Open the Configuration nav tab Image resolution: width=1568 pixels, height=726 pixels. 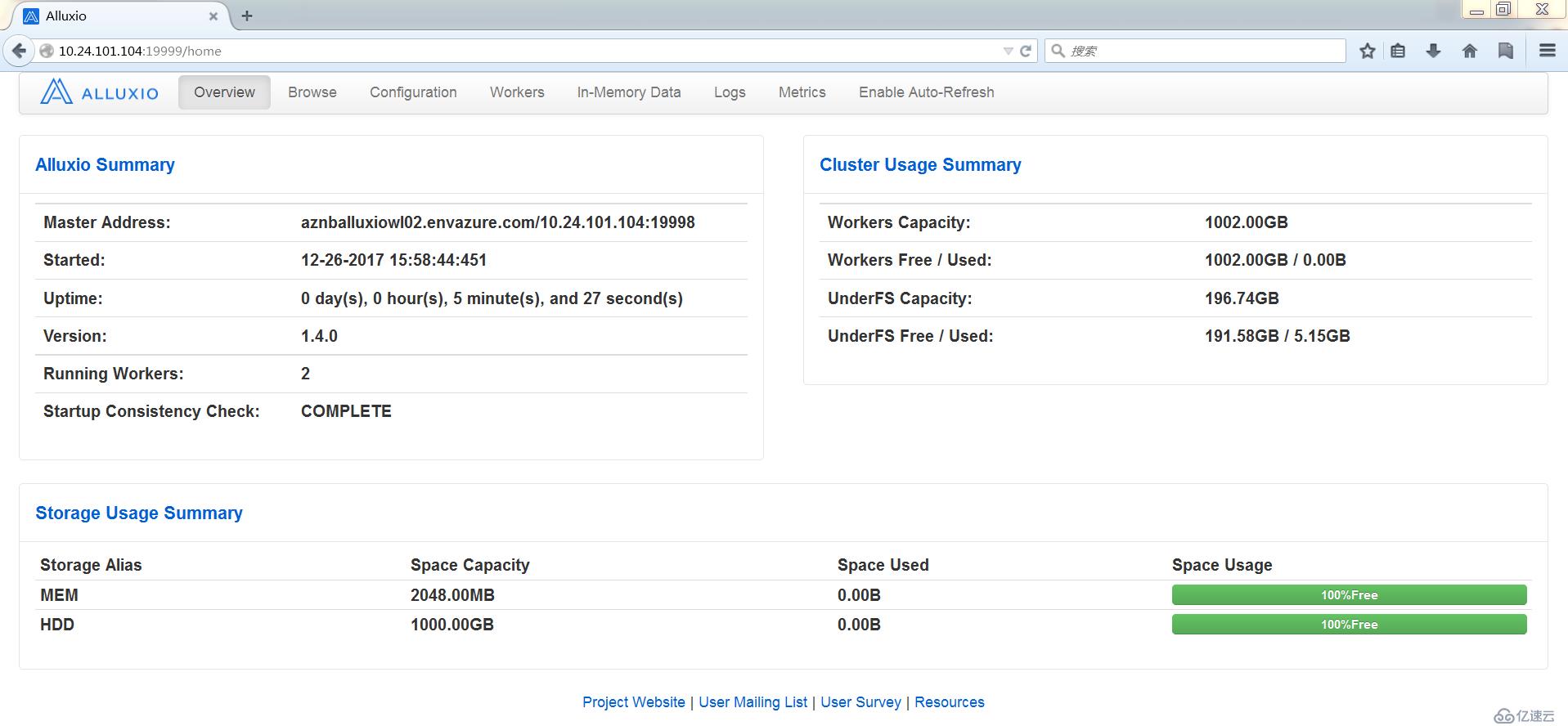click(x=413, y=92)
